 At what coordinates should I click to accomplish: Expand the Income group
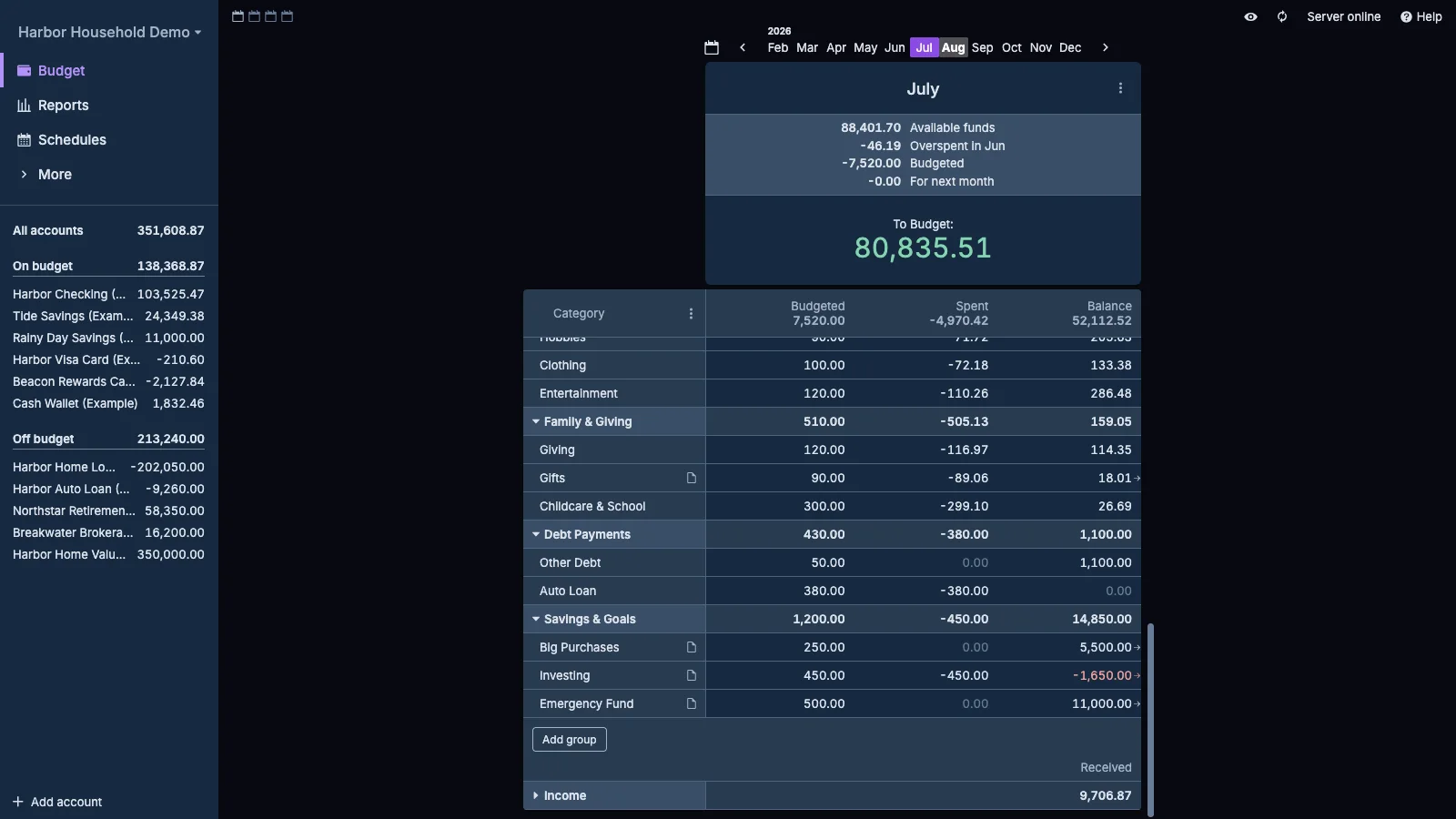pos(536,795)
